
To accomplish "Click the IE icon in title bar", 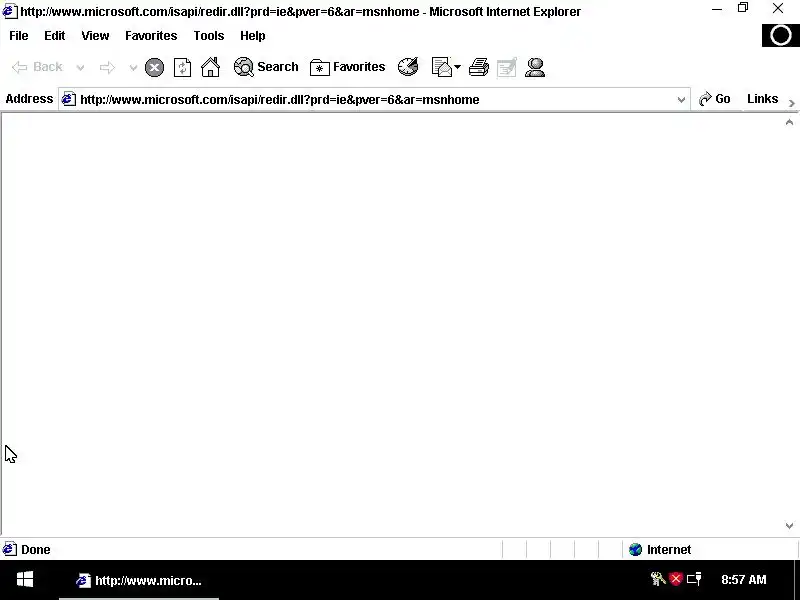I will point(10,11).
